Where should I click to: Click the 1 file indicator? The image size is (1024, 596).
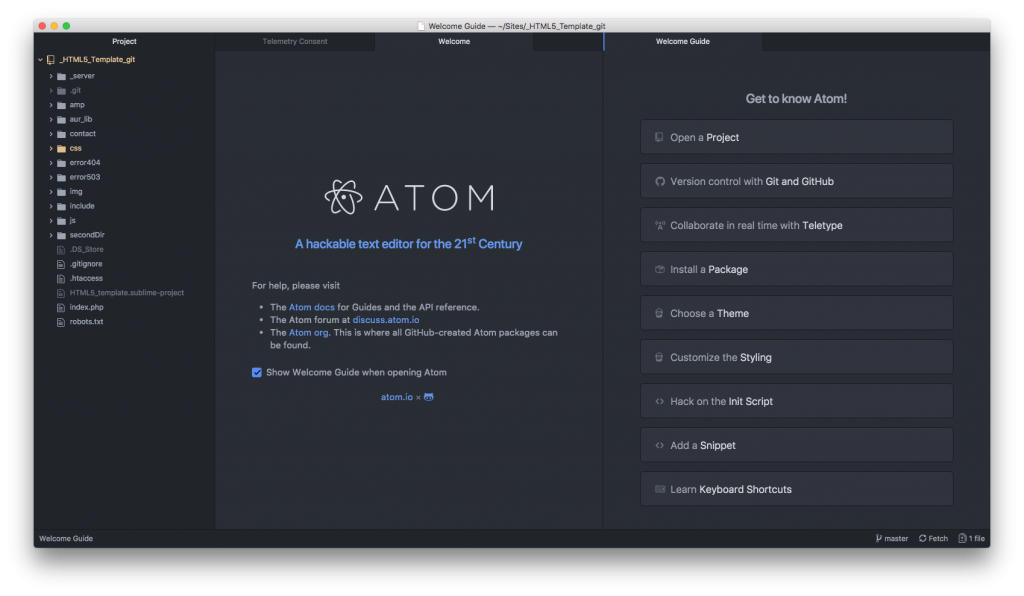(x=971, y=539)
